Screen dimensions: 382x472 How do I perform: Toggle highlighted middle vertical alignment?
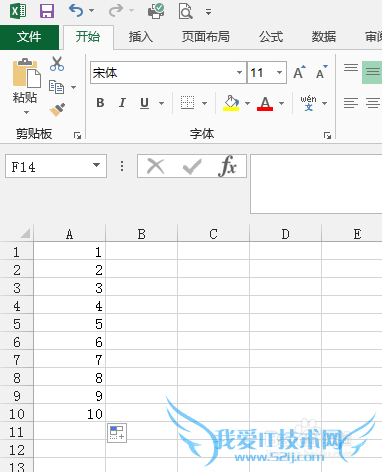pos(372,72)
